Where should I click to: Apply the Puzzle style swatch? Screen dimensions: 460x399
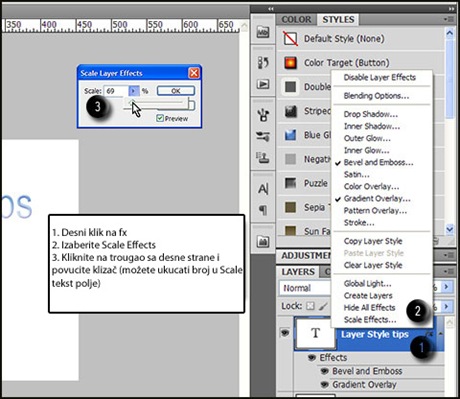[x=290, y=183]
